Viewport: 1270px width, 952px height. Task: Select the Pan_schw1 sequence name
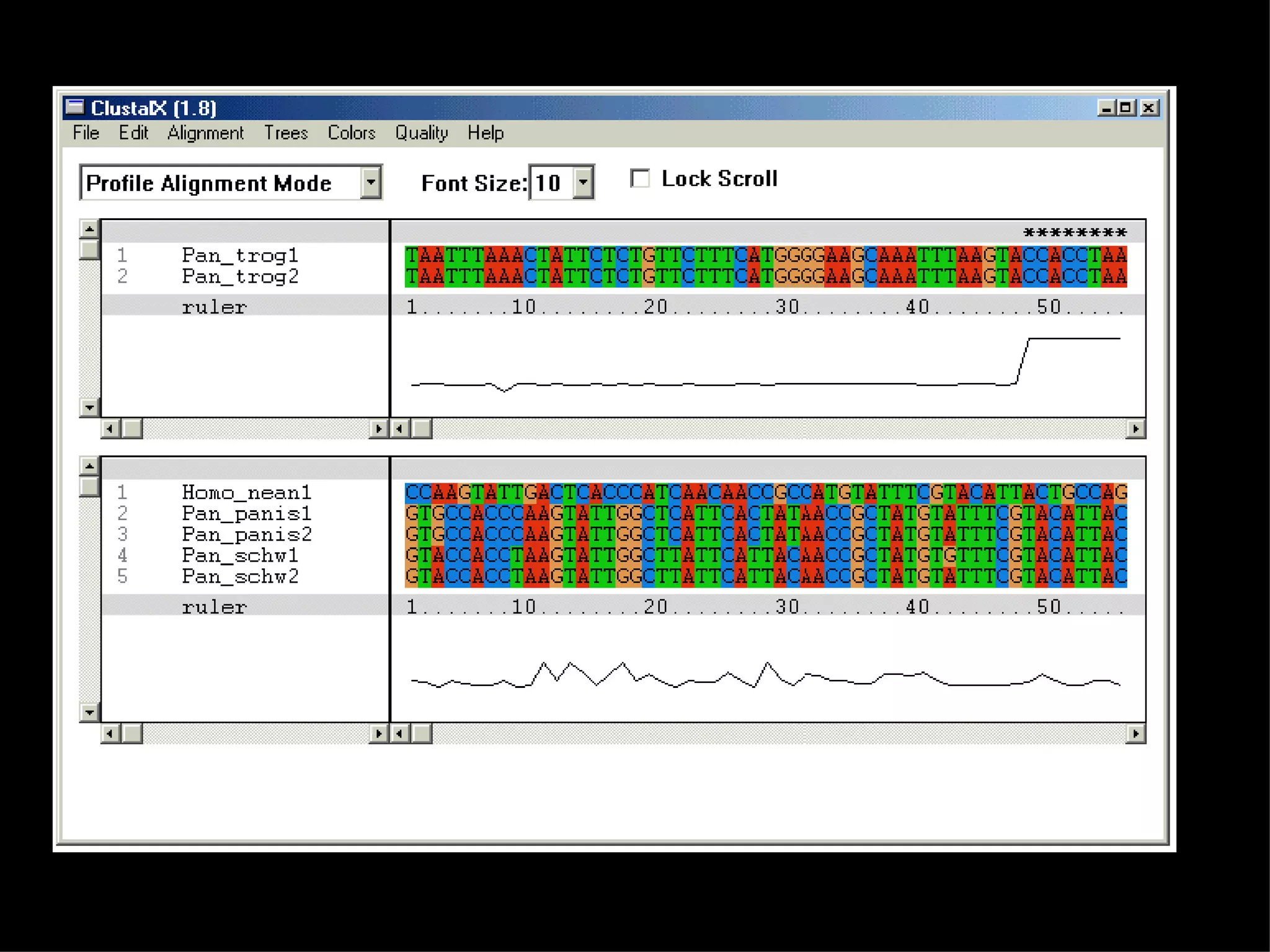coord(240,555)
